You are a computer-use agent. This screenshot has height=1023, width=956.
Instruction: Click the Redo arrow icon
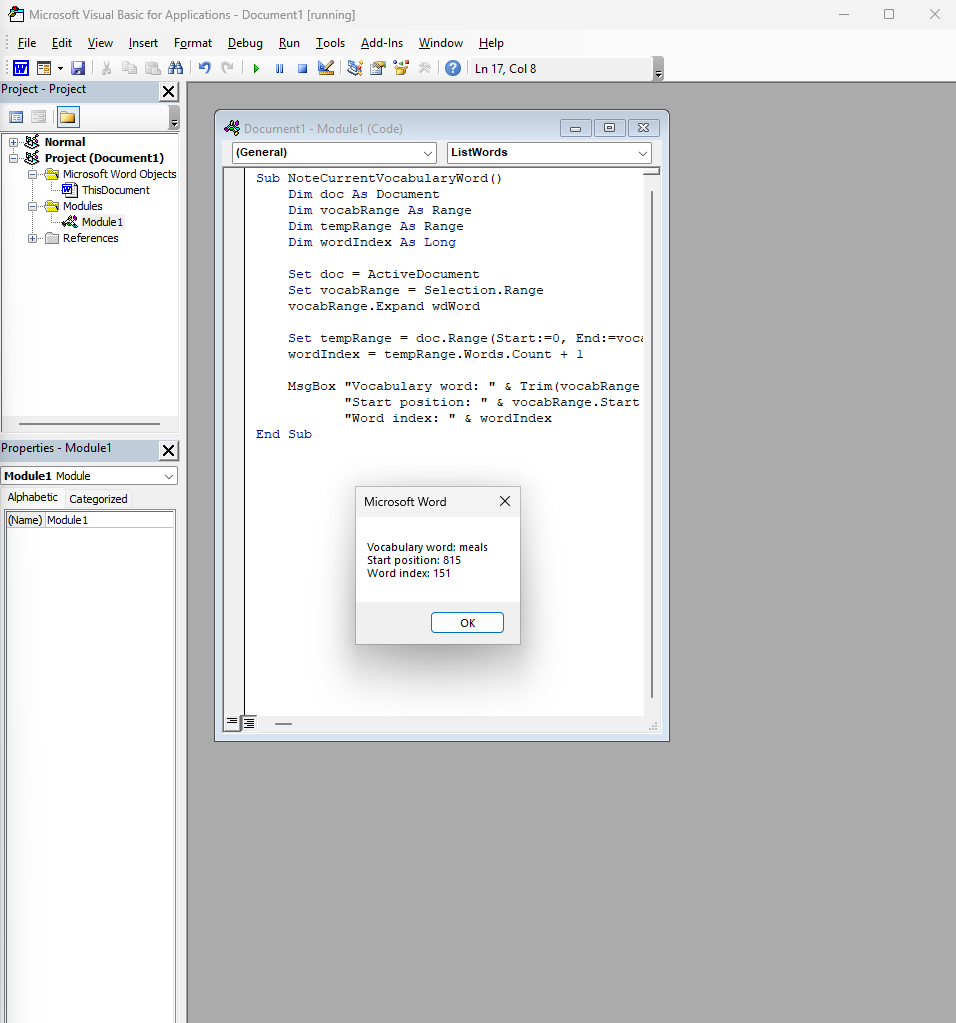[227, 68]
